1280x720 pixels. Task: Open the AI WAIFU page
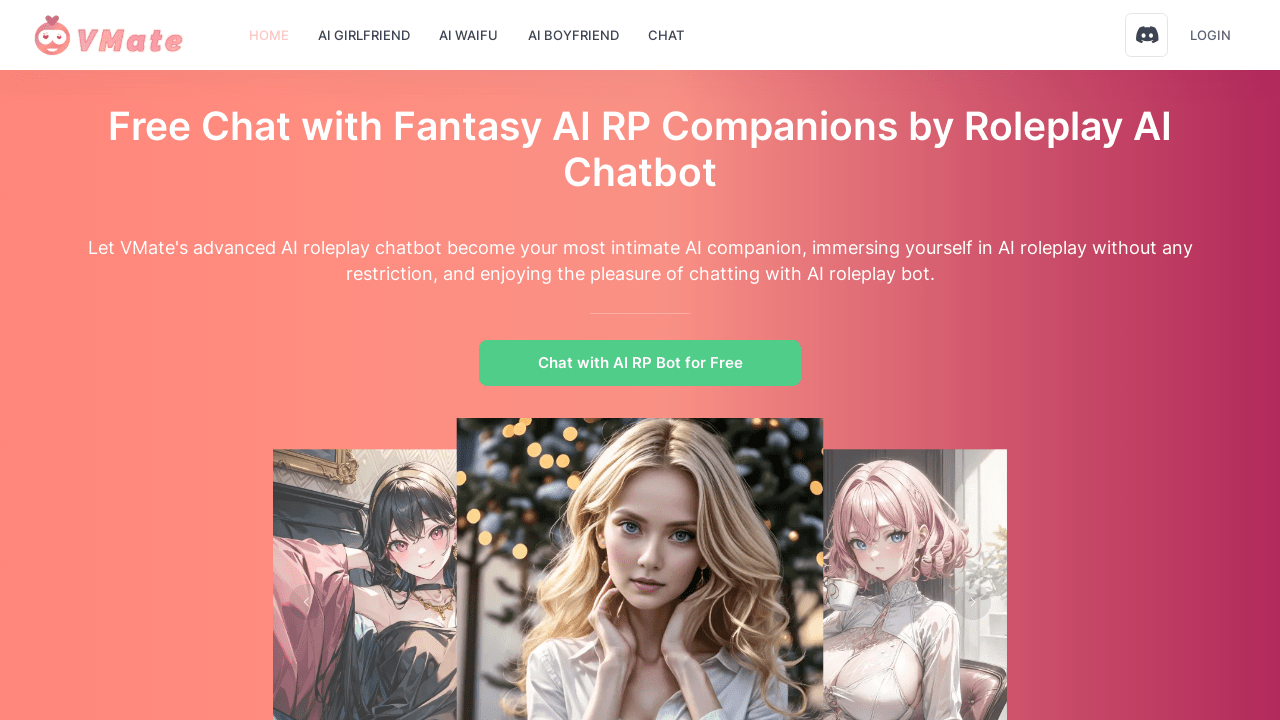[x=468, y=35]
